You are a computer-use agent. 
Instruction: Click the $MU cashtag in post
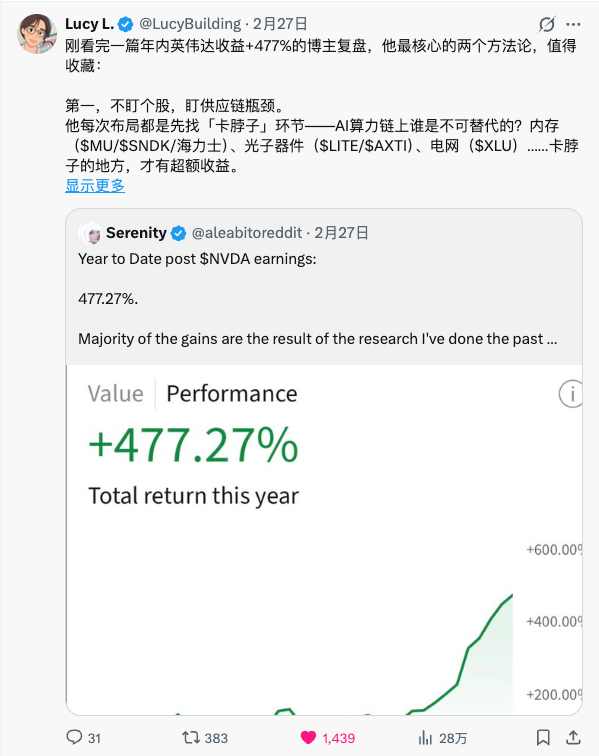(x=95, y=146)
